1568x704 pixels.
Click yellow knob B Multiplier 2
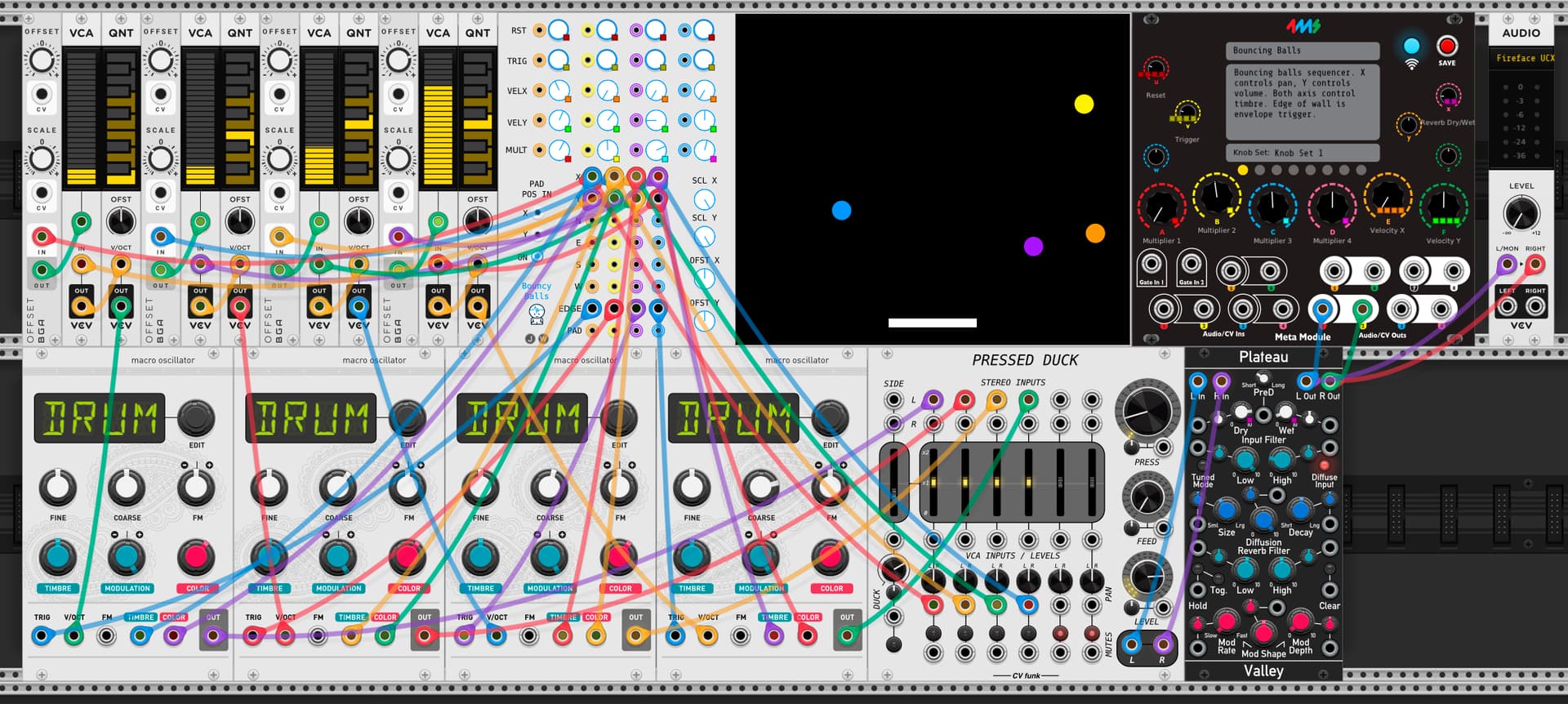coord(1216,197)
